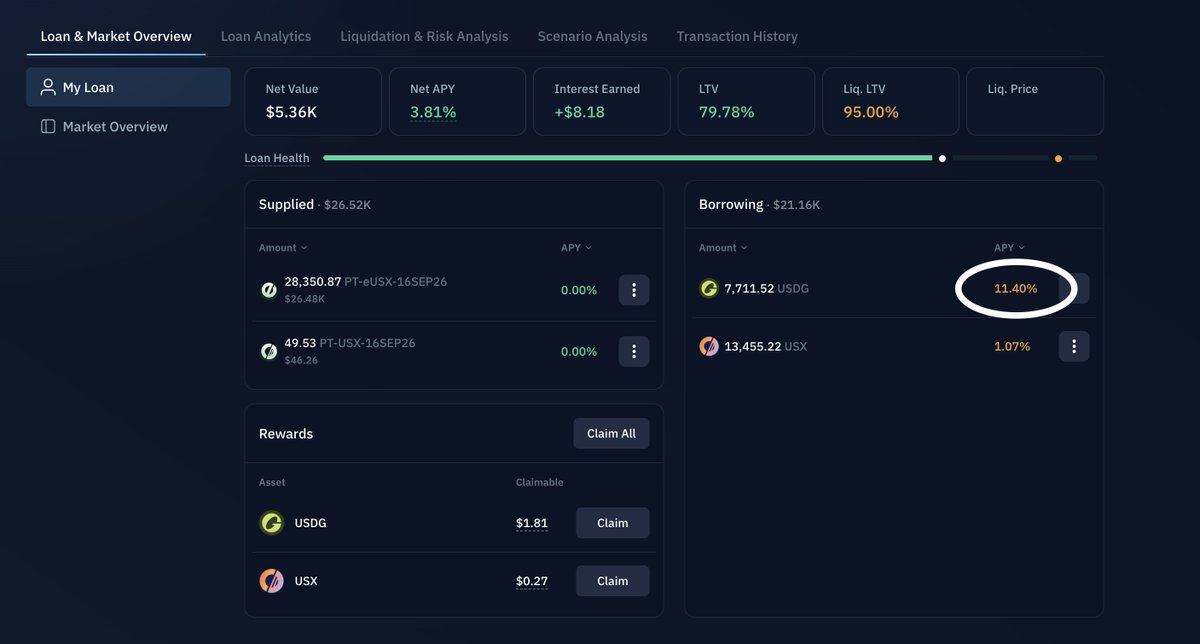Select My Loan in sidebar

(x=128, y=87)
